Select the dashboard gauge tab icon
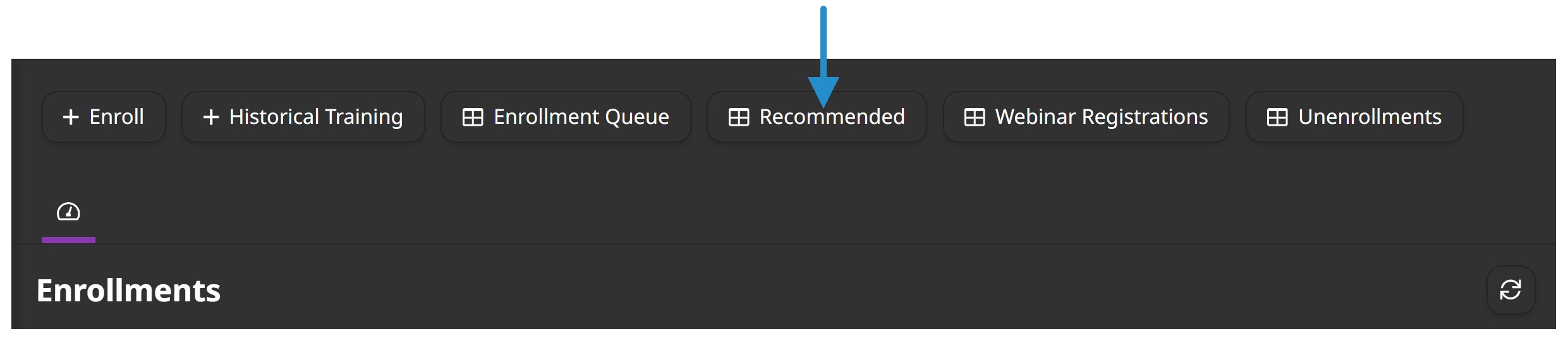 pos(68,212)
